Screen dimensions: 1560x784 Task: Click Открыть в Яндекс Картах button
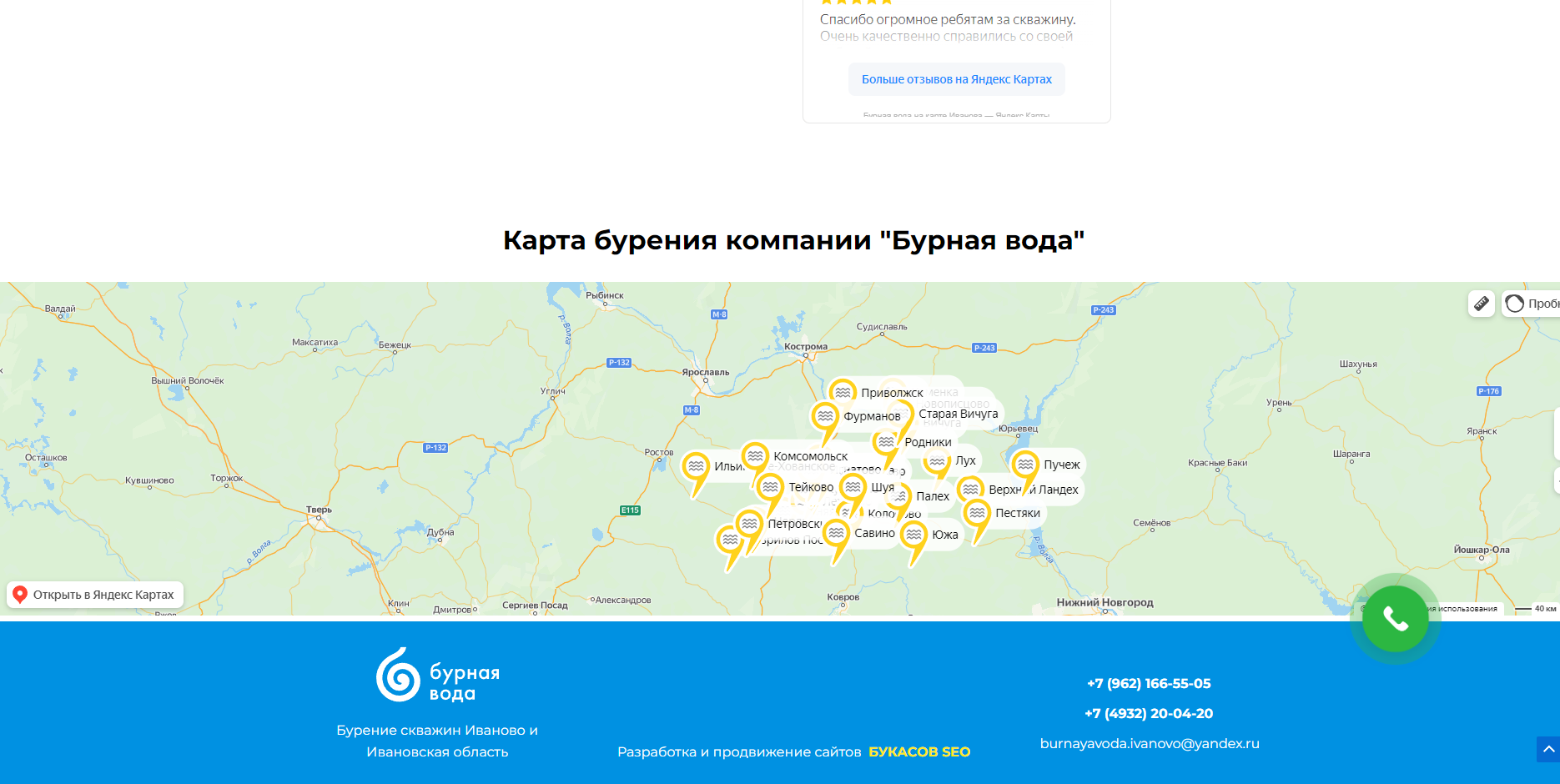pos(95,595)
